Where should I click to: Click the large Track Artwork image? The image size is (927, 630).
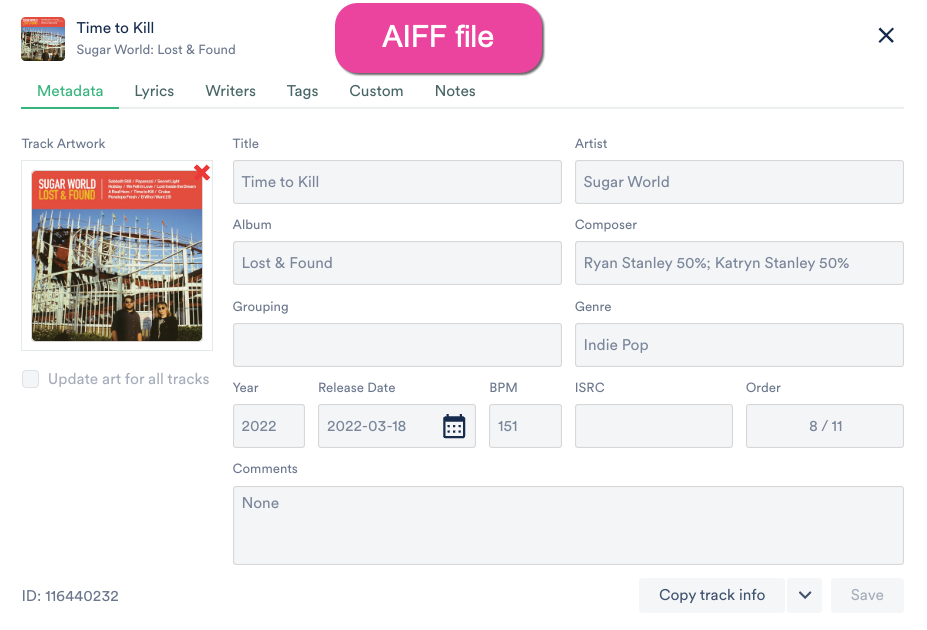117,255
